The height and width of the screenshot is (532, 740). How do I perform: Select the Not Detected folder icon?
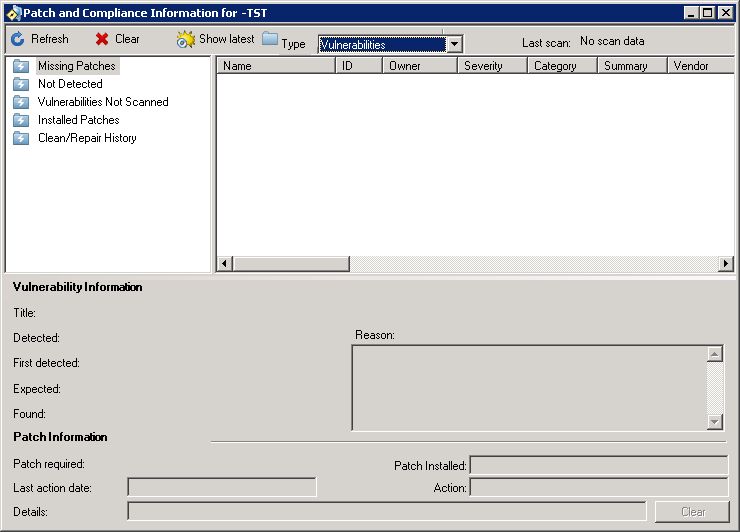[21, 84]
